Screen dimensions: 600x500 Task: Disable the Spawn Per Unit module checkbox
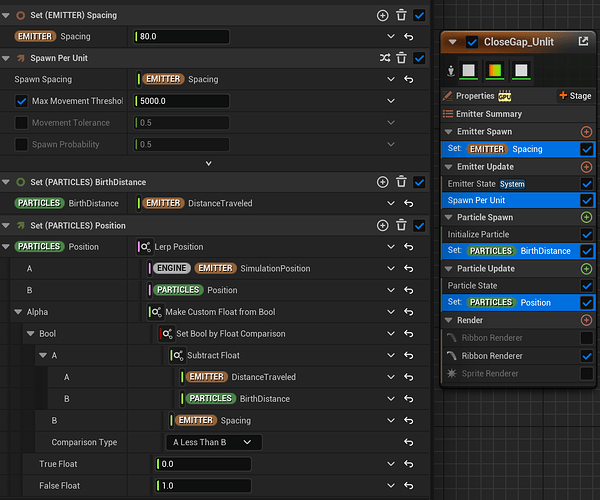(419, 58)
